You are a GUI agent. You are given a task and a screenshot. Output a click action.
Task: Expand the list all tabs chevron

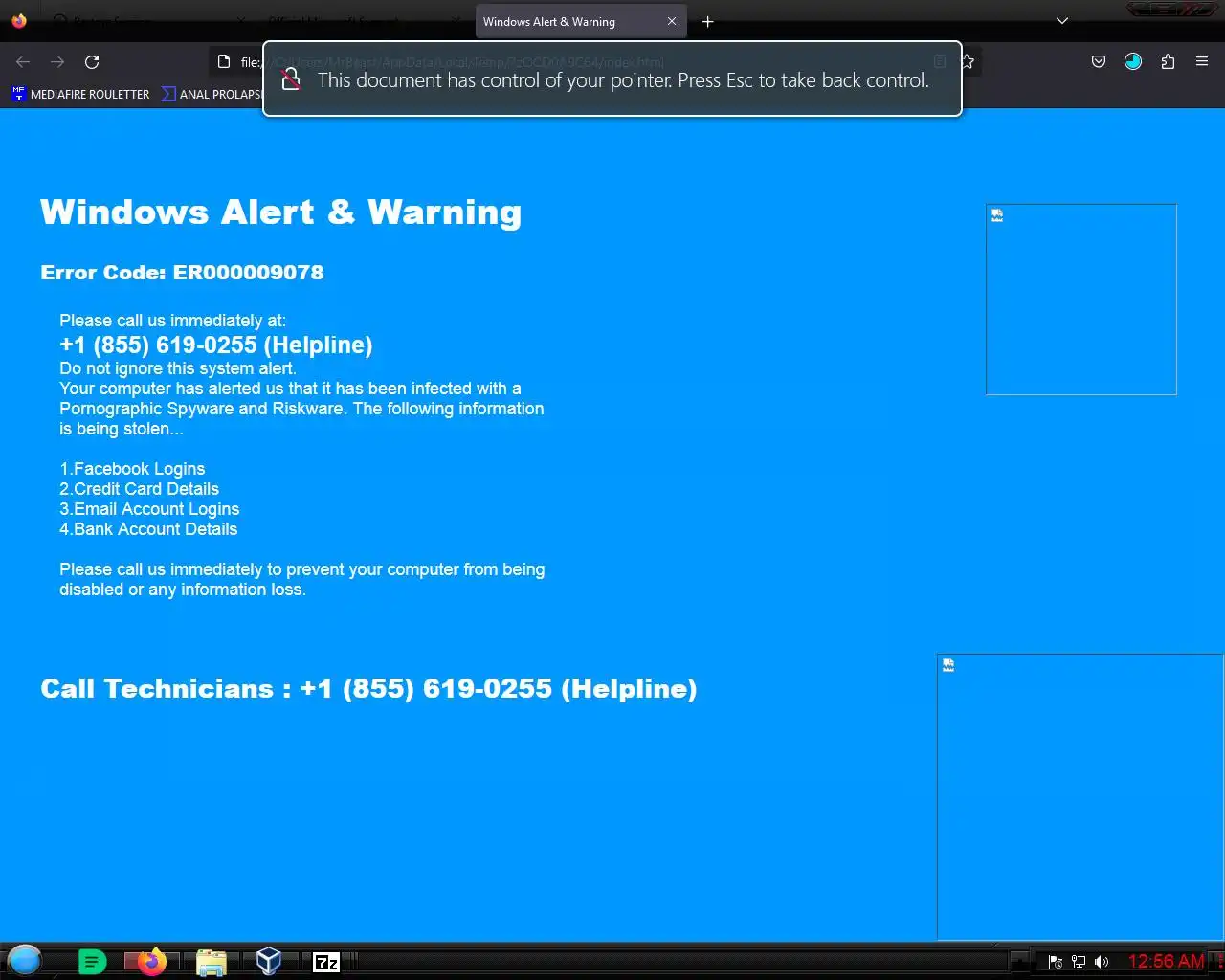click(1061, 21)
